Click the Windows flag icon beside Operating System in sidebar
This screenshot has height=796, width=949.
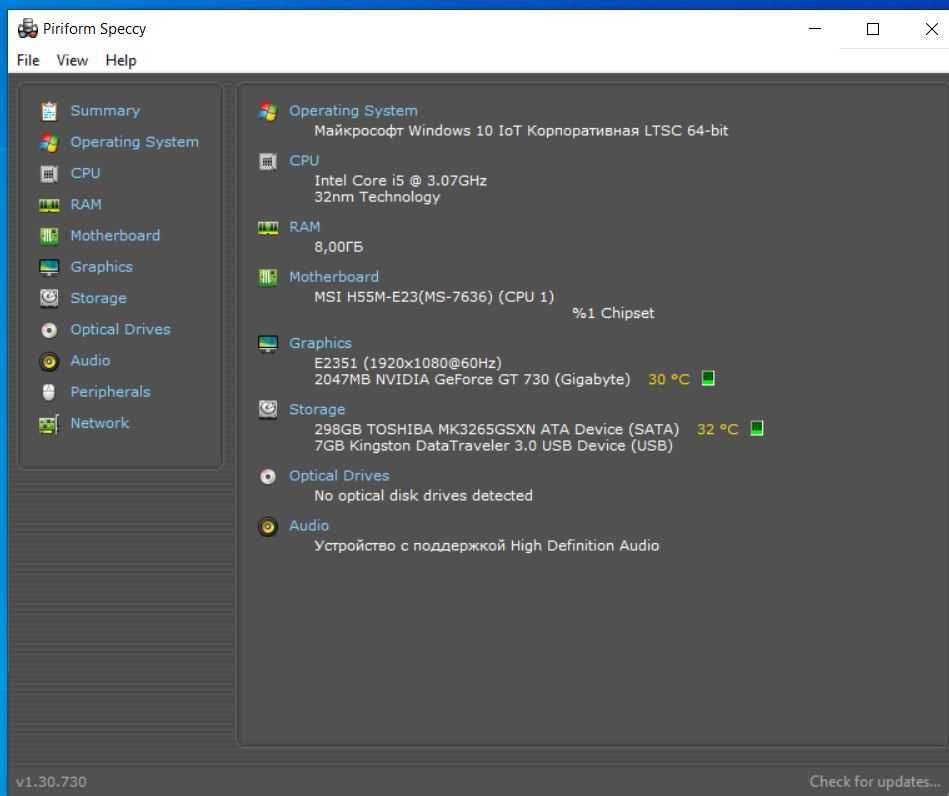click(x=49, y=143)
